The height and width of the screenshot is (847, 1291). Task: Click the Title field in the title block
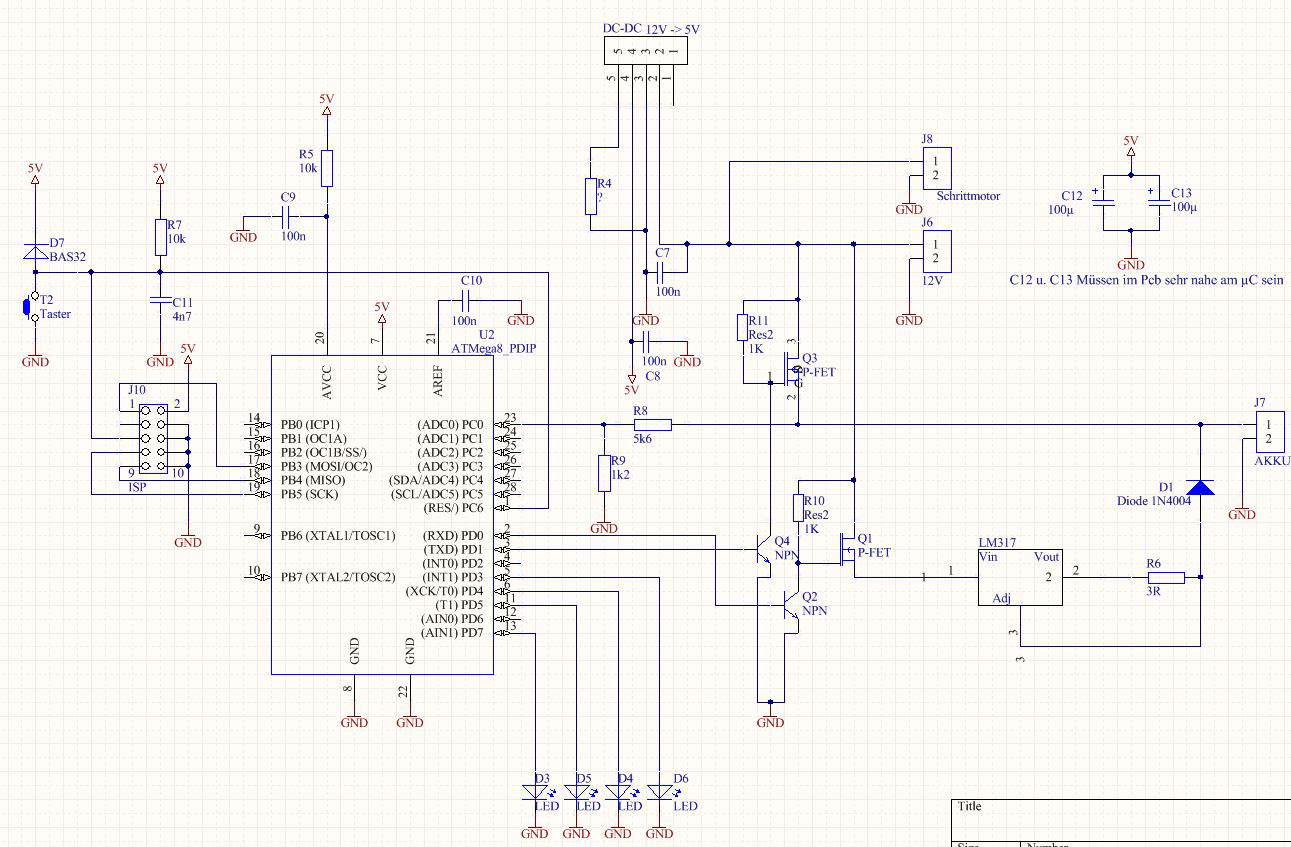[x=968, y=805]
